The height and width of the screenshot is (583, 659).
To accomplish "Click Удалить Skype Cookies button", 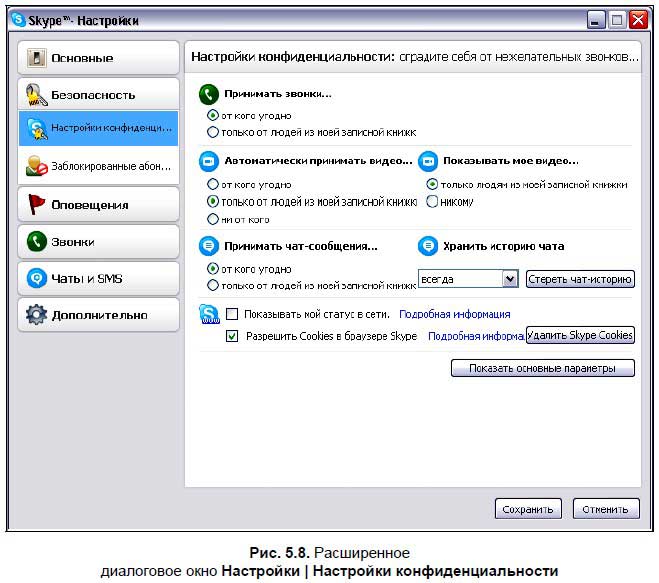I will coord(580,336).
